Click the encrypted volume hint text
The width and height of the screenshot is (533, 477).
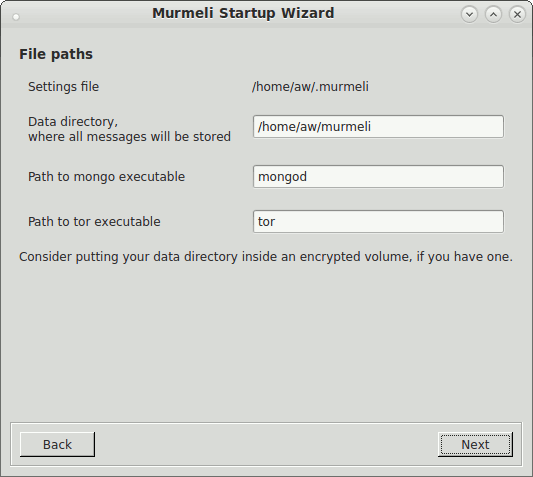tap(266, 257)
